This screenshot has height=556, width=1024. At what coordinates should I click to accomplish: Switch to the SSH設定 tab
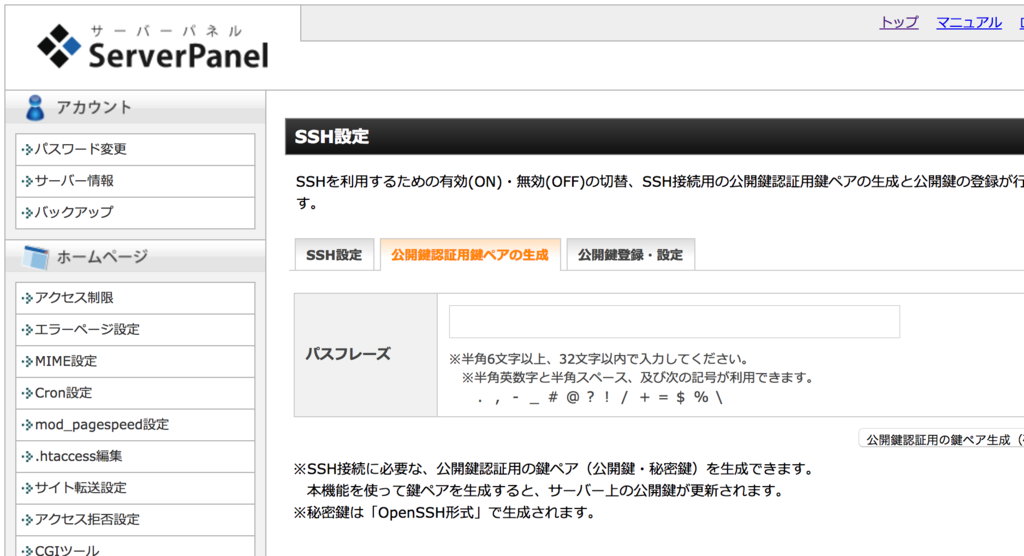click(334, 255)
